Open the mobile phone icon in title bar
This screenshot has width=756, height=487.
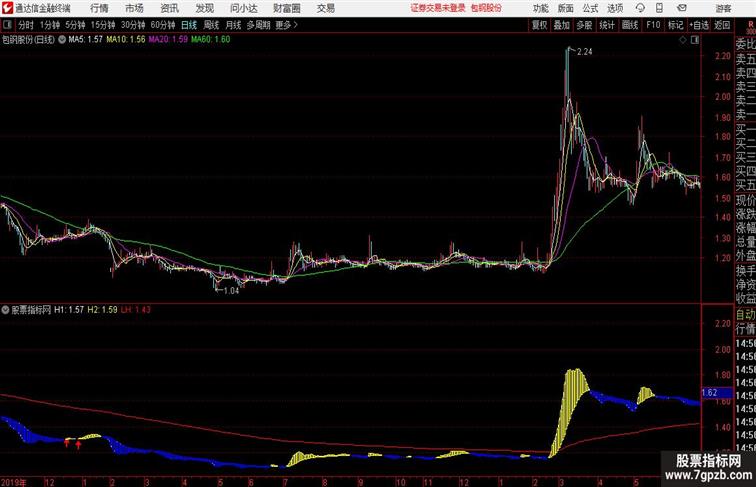click(659, 8)
